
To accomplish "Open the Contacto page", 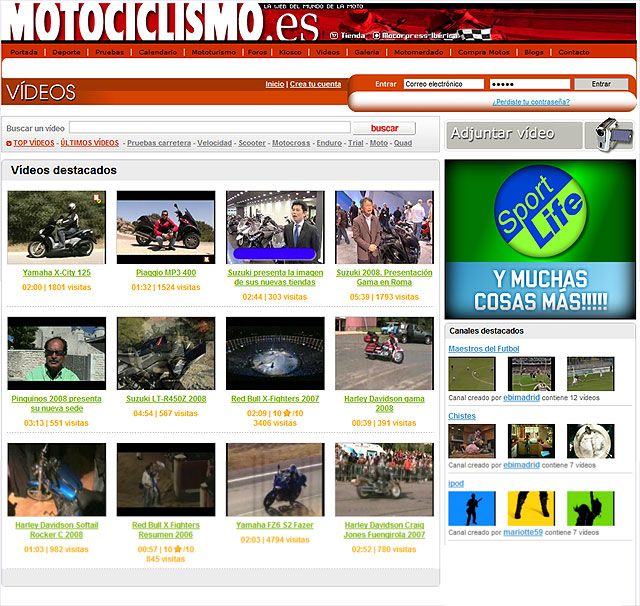I will (573, 52).
